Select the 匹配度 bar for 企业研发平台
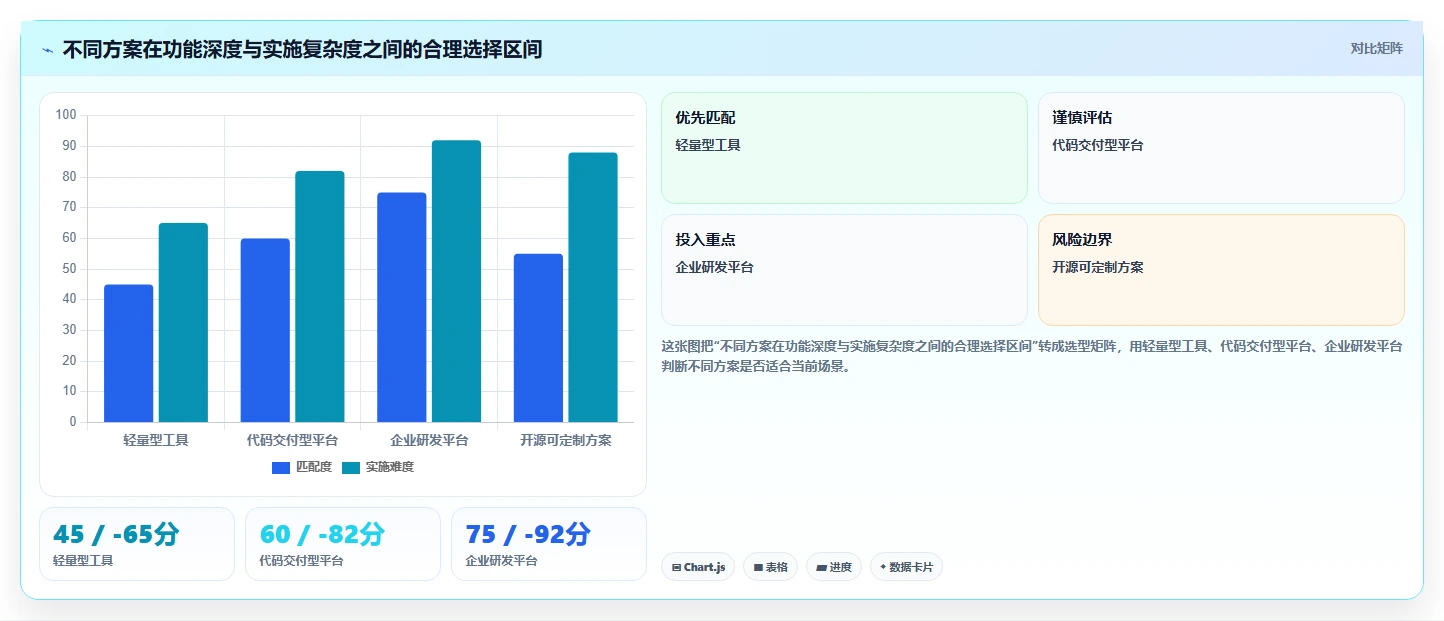 [402, 307]
